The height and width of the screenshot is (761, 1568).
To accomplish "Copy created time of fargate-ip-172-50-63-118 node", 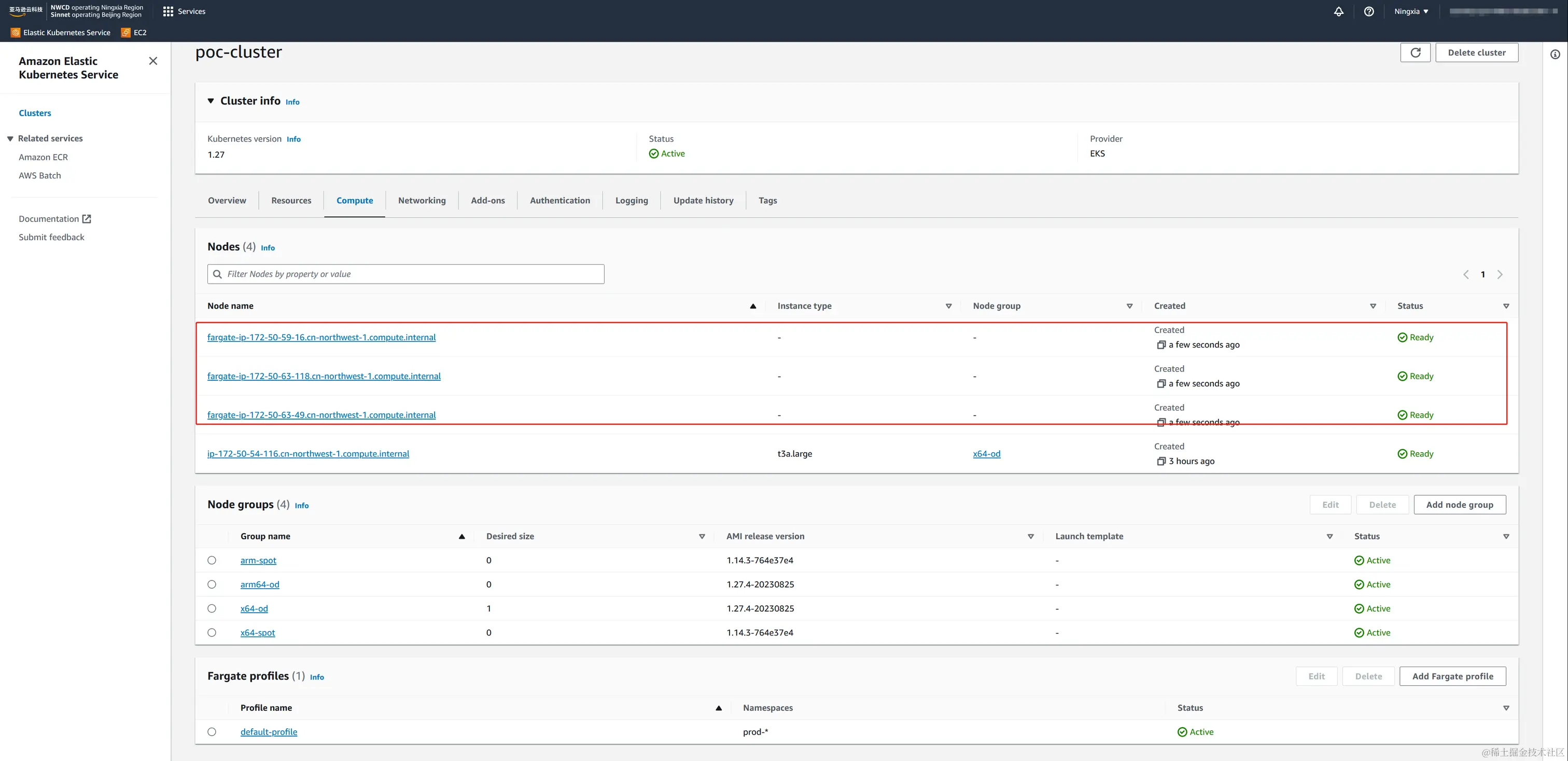I will [x=1161, y=384].
